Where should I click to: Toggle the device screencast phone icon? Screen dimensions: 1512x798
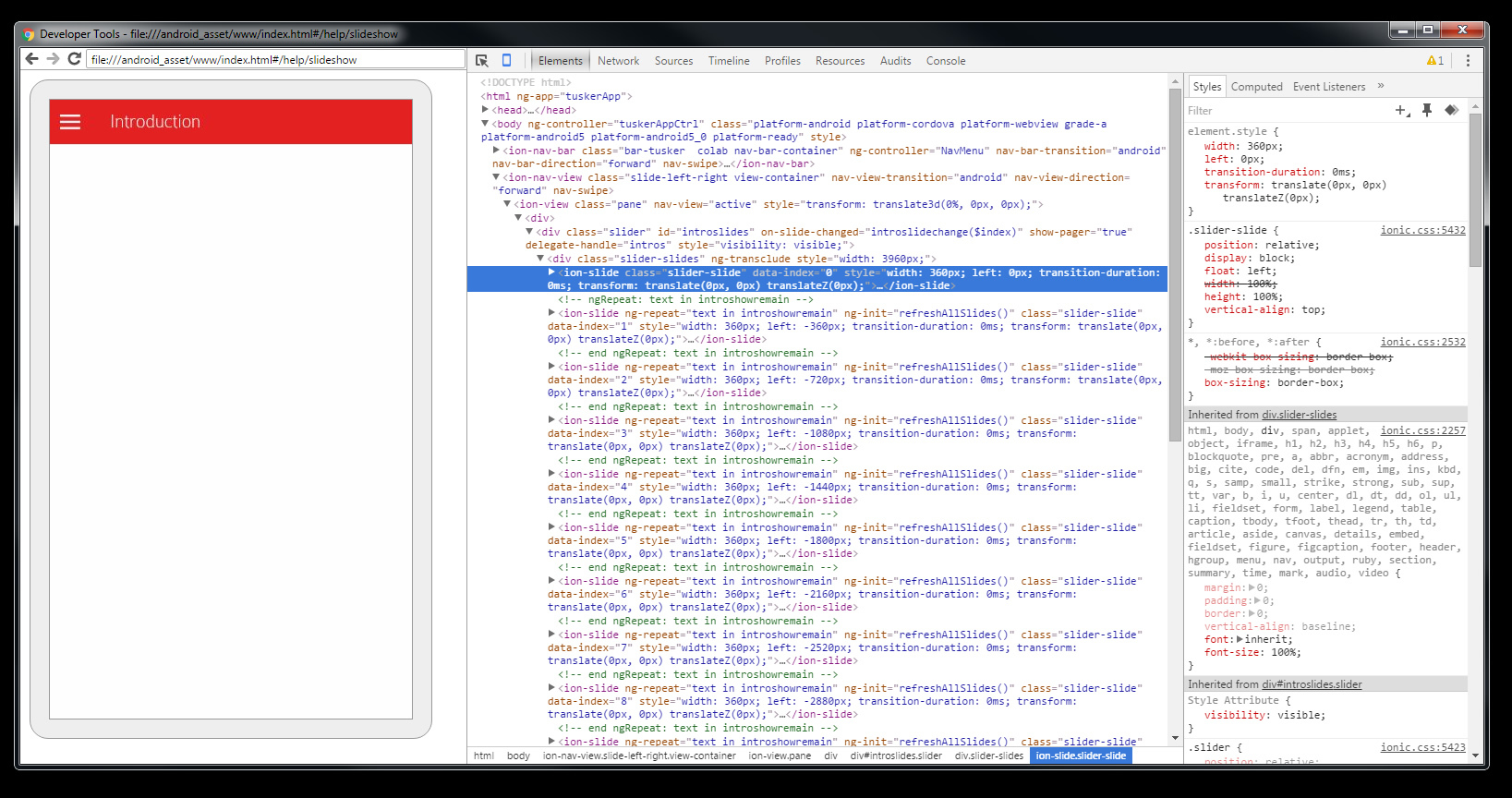click(x=506, y=61)
